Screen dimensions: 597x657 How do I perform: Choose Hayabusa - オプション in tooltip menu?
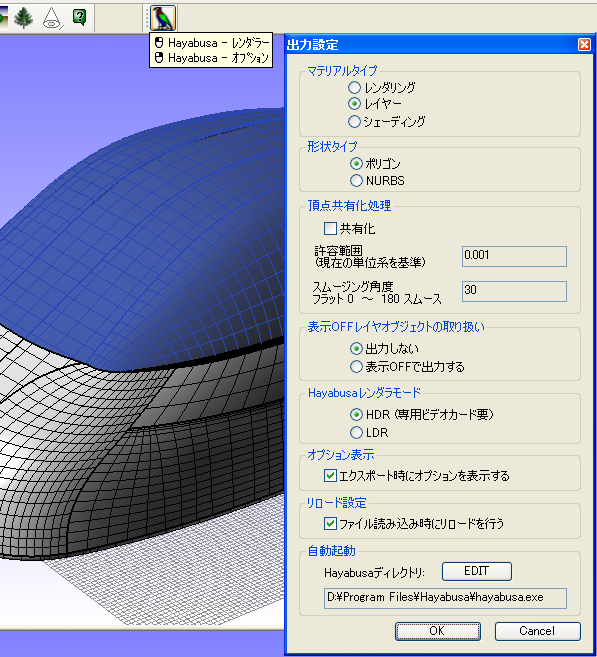211,58
